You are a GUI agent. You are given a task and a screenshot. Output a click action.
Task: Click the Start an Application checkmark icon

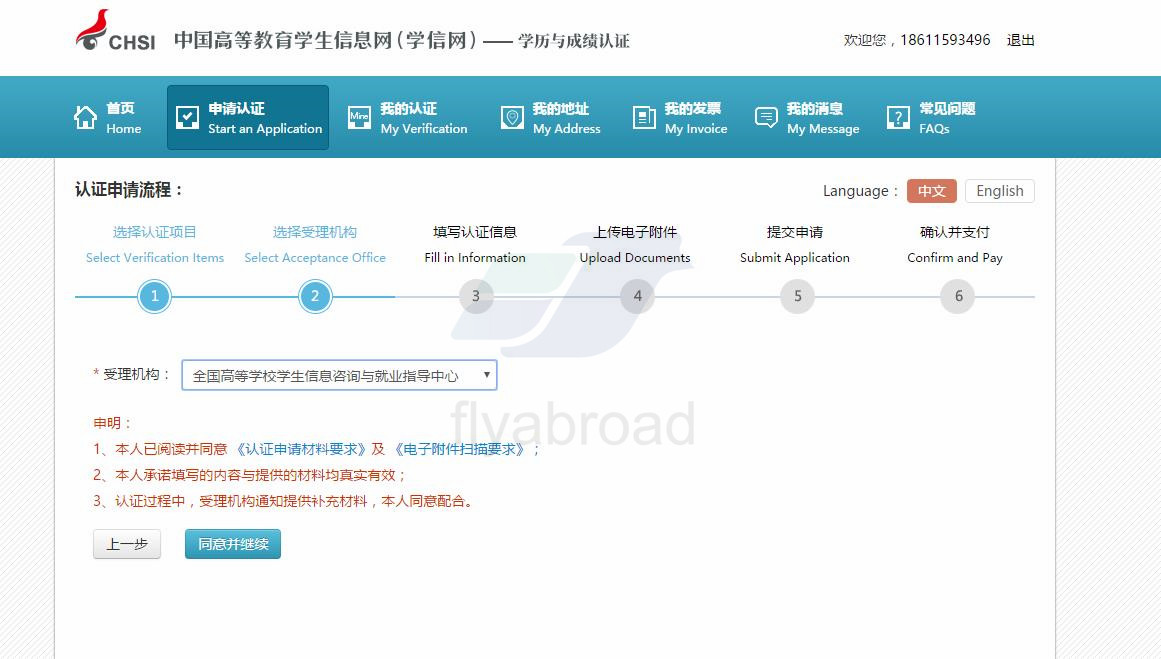(x=187, y=118)
